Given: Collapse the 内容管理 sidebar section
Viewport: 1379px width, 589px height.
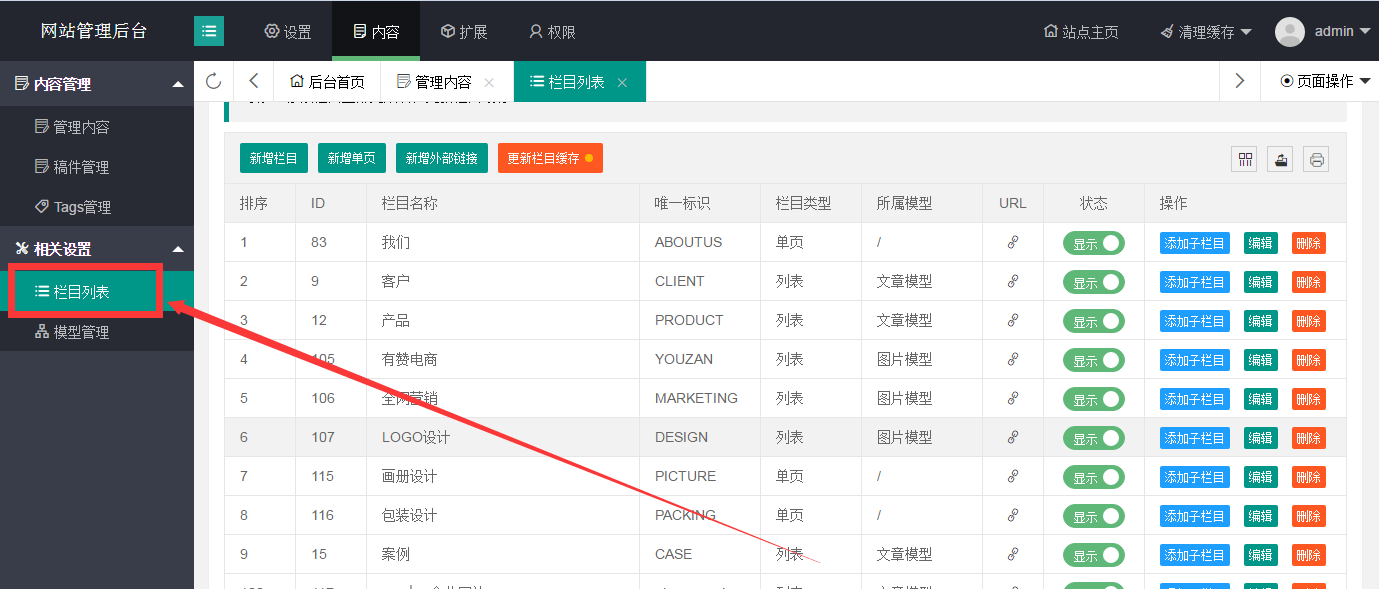Looking at the screenshot, I should coord(178,85).
